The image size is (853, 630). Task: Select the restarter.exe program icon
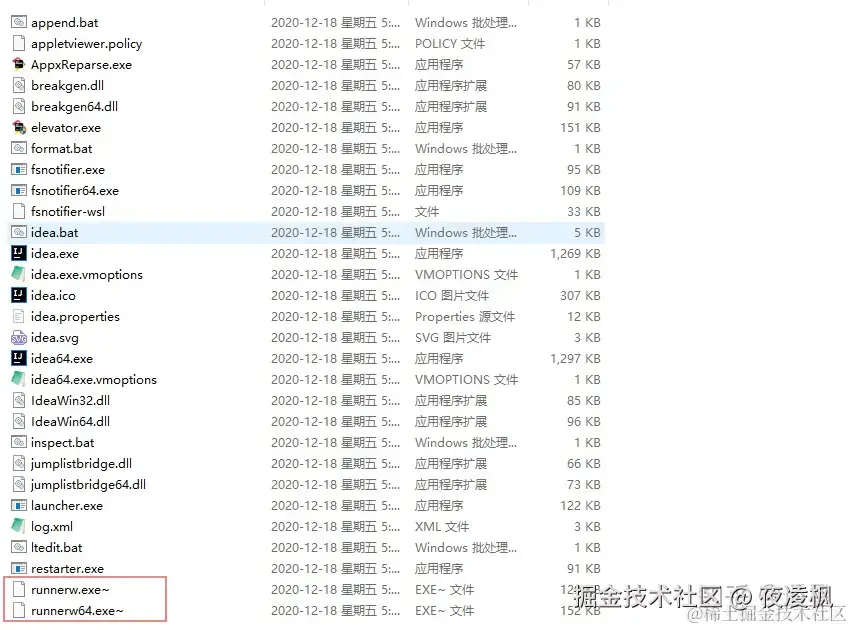coord(21,568)
